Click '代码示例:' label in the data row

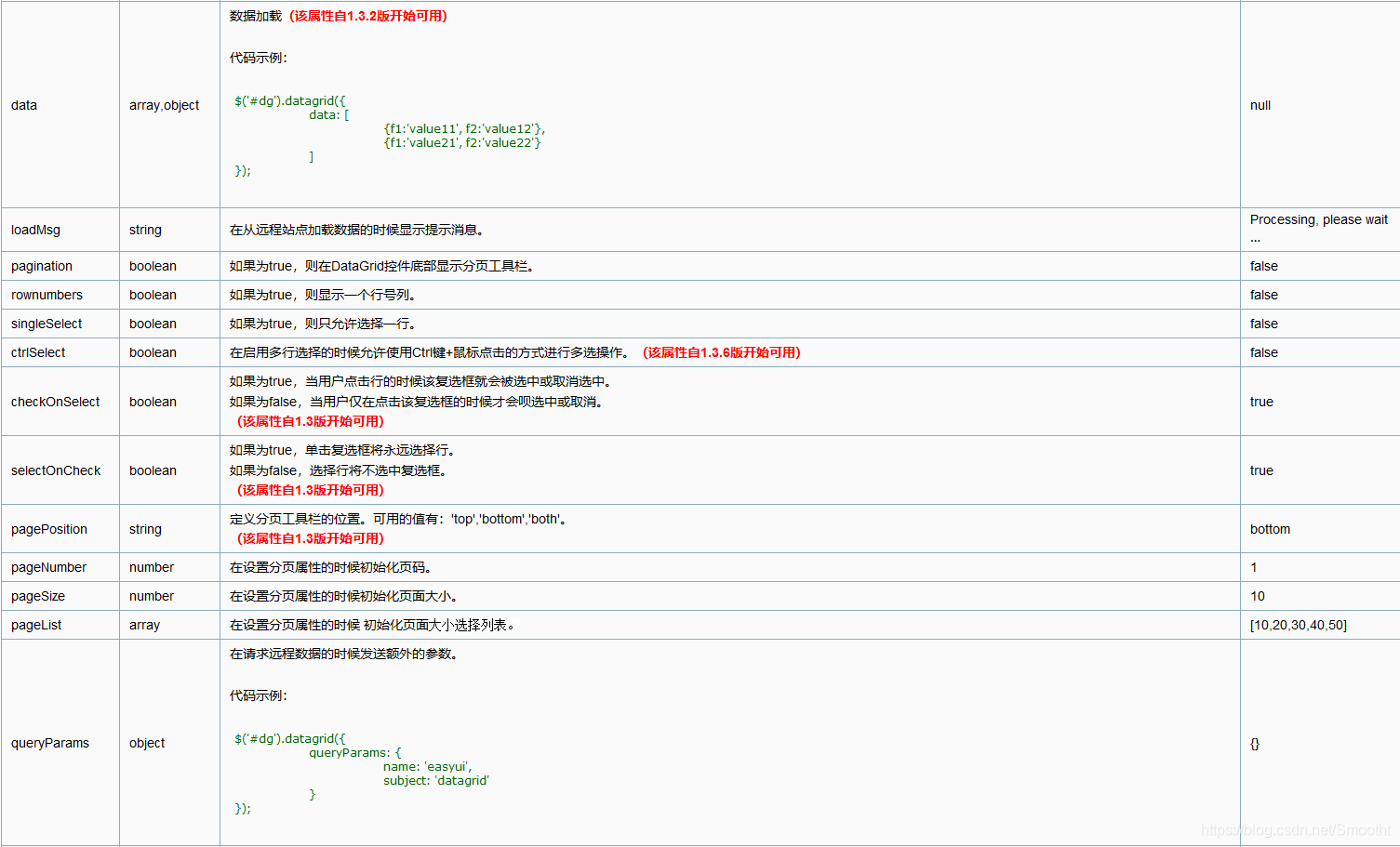259,58
